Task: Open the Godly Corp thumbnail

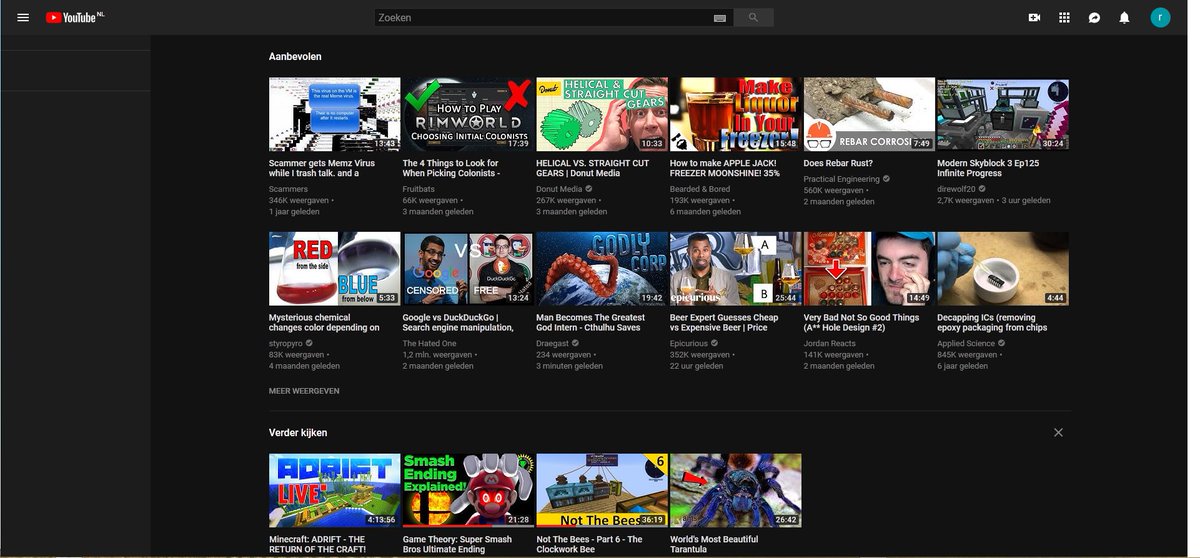Action: 602,268
